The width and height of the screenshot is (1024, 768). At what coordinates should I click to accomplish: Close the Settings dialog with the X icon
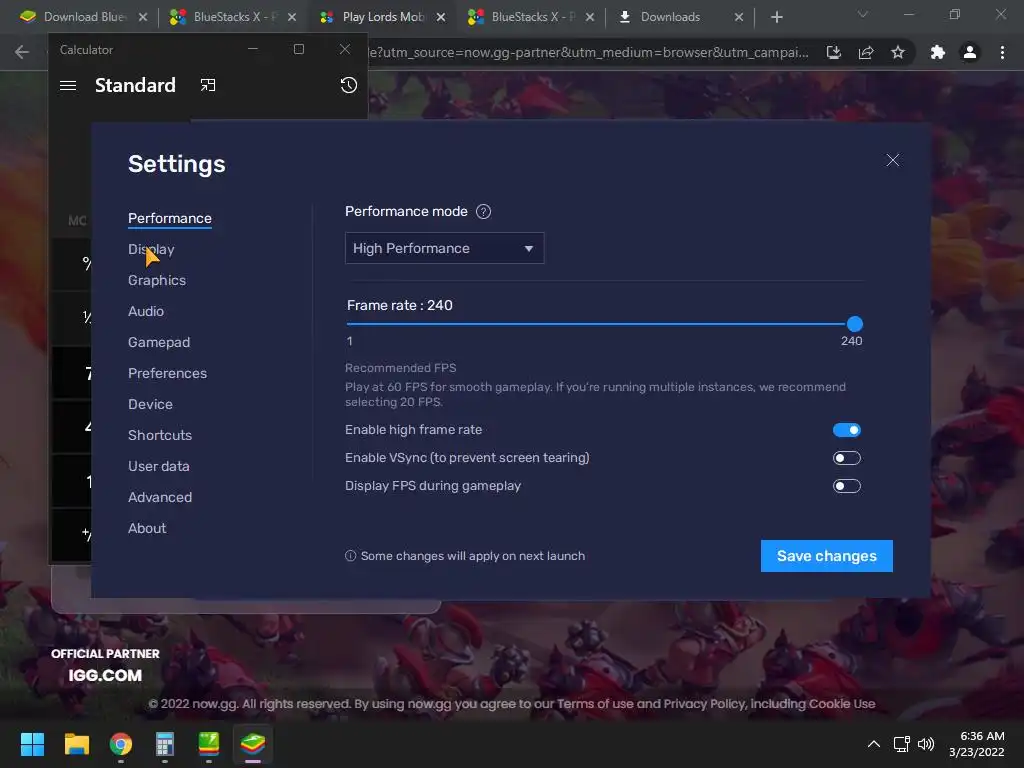(892, 160)
